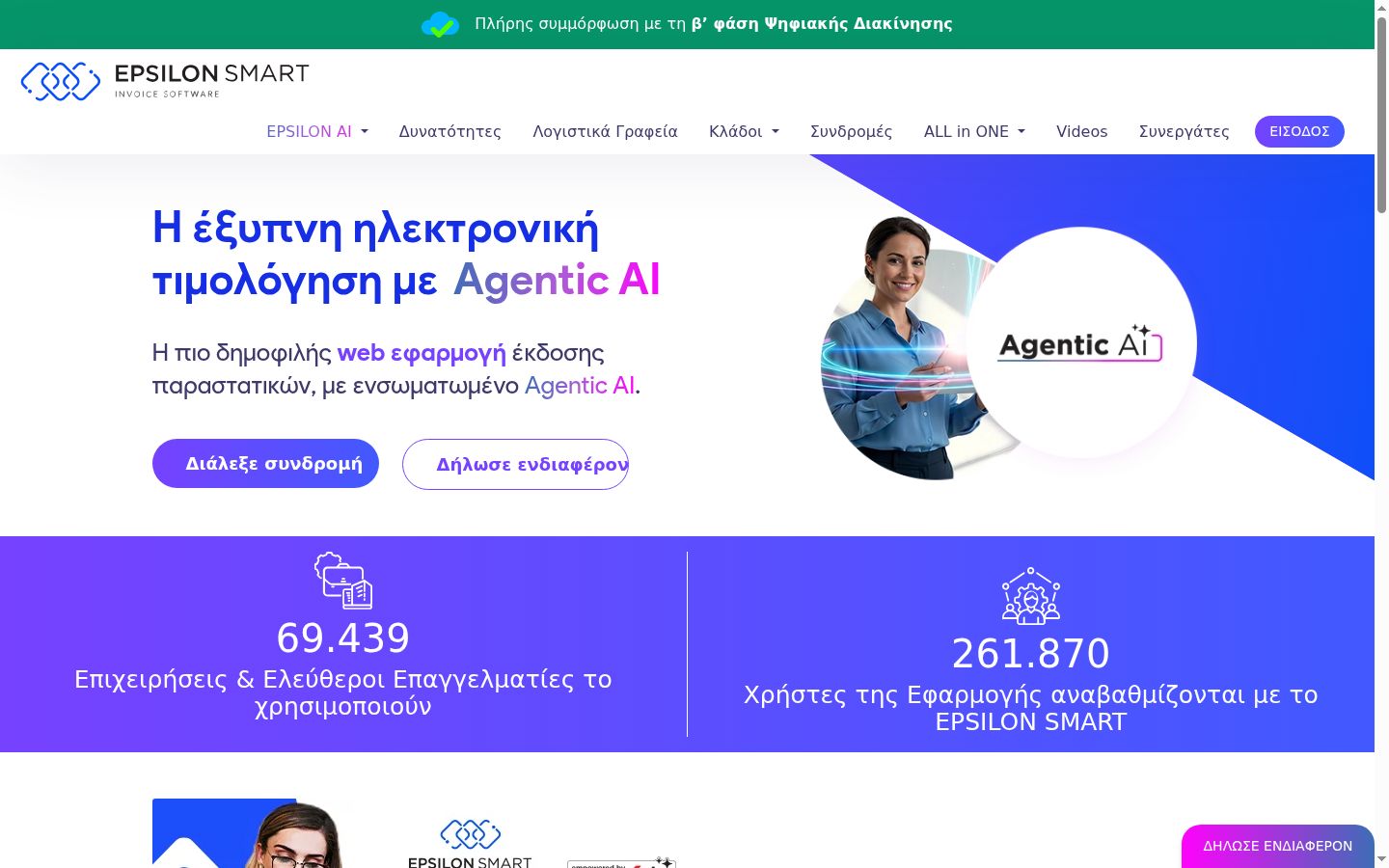Open the Λογιστικά Γραφεία menu item
The height and width of the screenshot is (868, 1389).
coord(605,131)
